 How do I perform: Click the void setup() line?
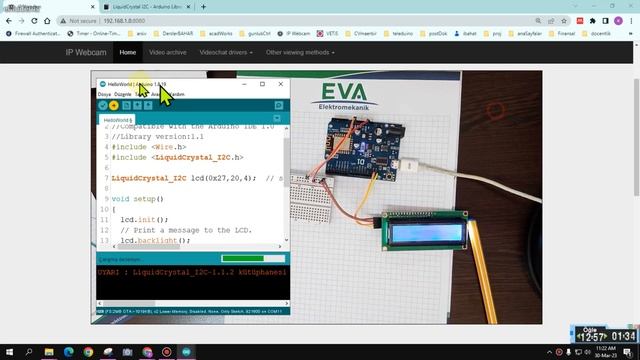(x=138, y=199)
